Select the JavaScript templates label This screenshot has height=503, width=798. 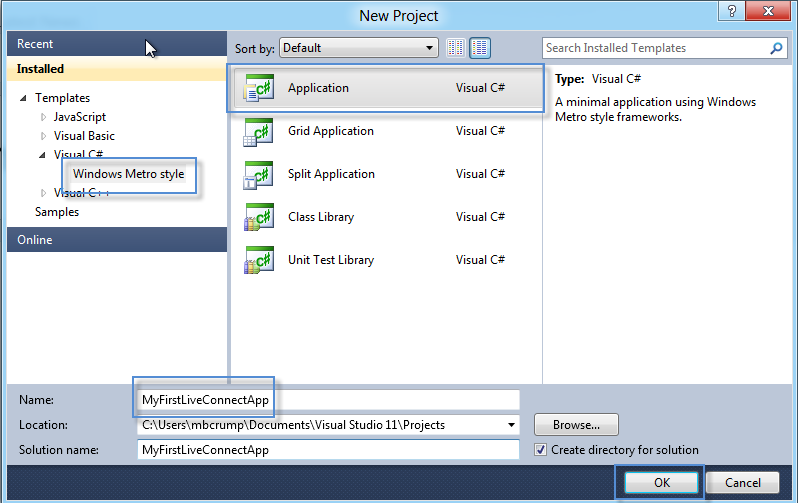tap(80, 117)
